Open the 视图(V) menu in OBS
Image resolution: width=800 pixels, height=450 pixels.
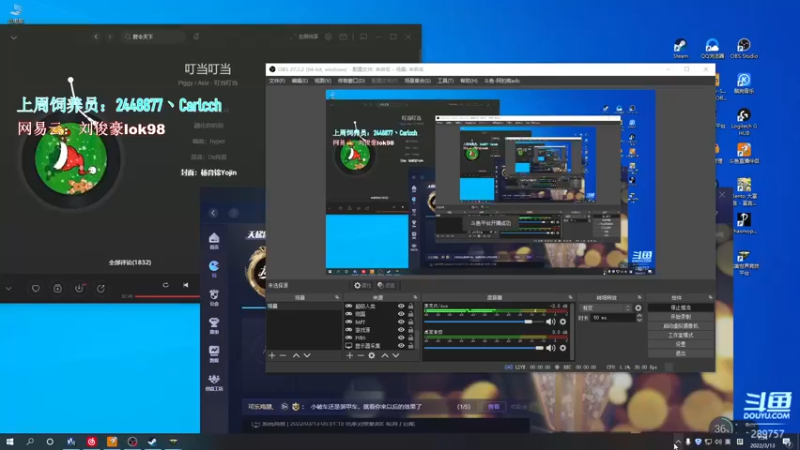coord(322,81)
